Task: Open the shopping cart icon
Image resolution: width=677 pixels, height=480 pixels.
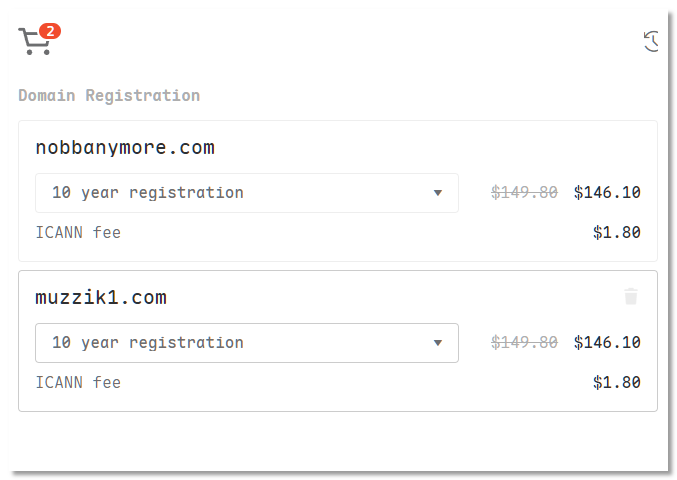Action: coord(33,42)
